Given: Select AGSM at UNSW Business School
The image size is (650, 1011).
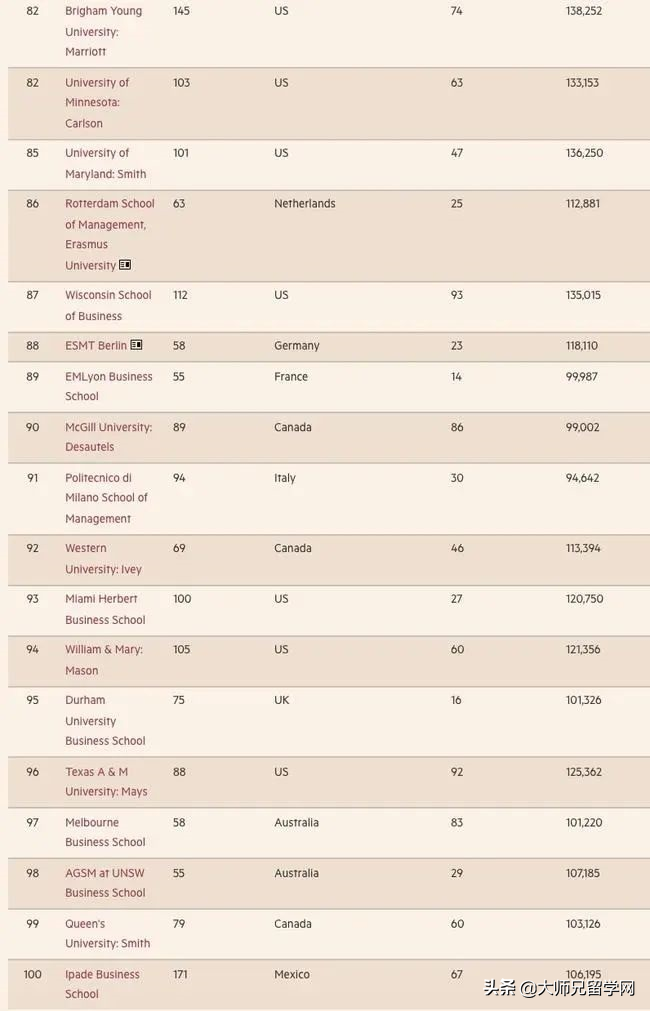Looking at the screenshot, I should coord(105,883).
